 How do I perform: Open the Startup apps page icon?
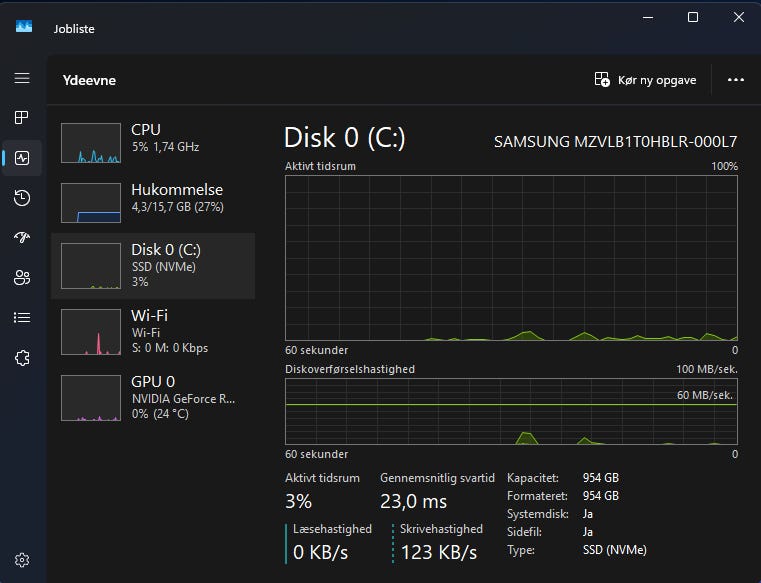pyautogui.click(x=22, y=238)
